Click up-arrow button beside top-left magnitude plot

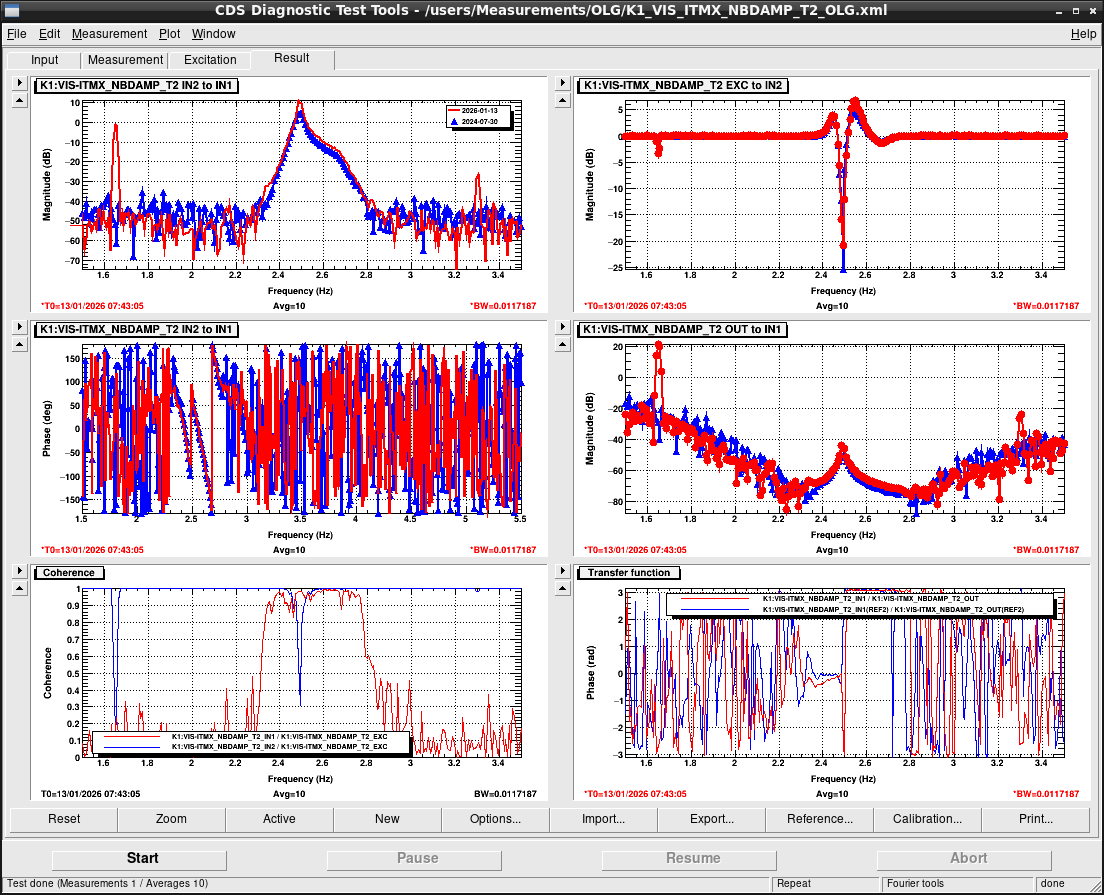19,101
